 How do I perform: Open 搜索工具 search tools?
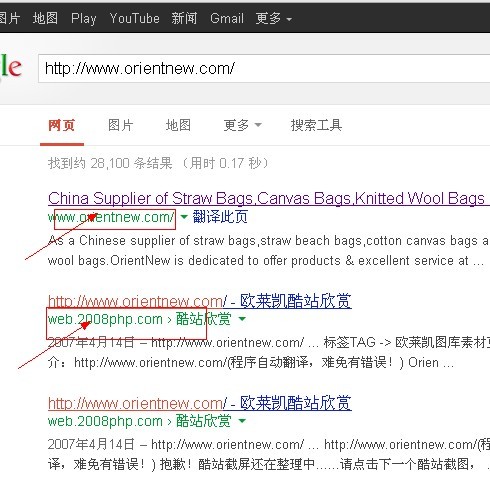(x=316, y=126)
